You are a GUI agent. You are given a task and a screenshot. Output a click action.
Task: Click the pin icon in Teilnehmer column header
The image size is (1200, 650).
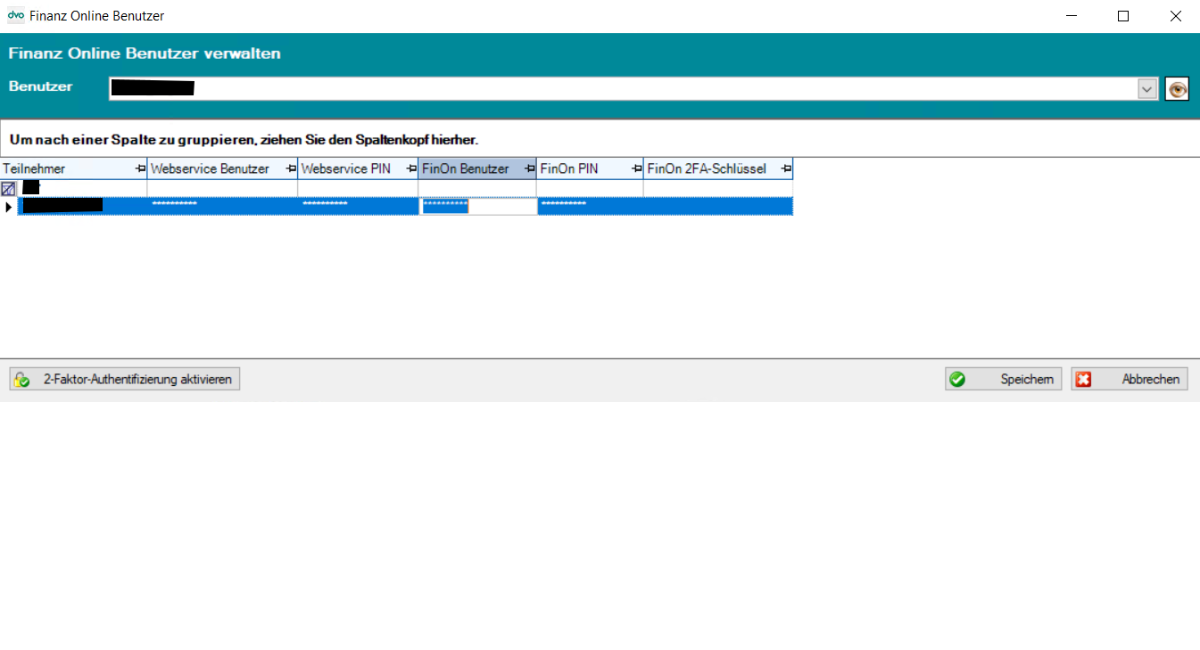tap(140, 169)
